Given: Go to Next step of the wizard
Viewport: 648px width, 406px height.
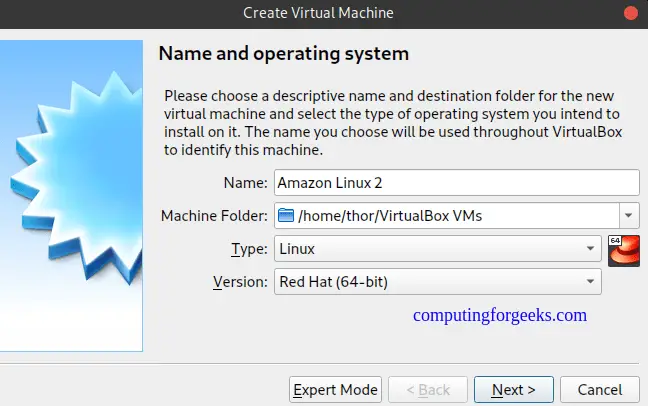Looking at the screenshot, I should click(514, 389).
